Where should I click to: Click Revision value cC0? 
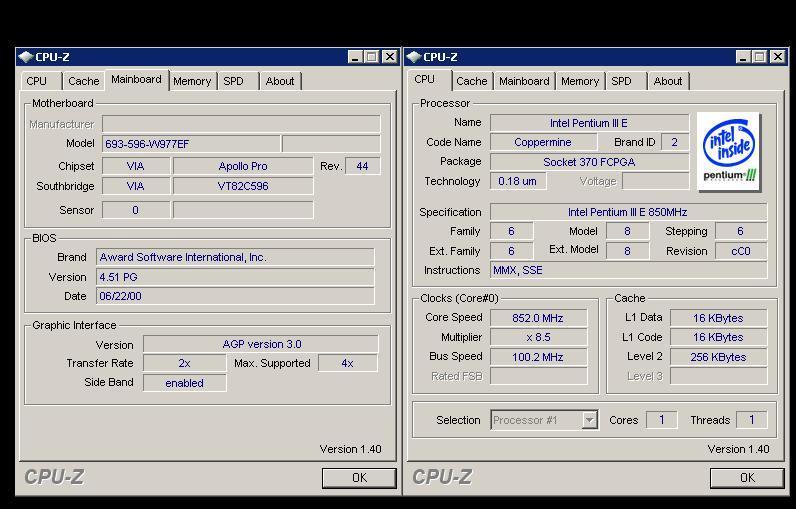(741, 251)
